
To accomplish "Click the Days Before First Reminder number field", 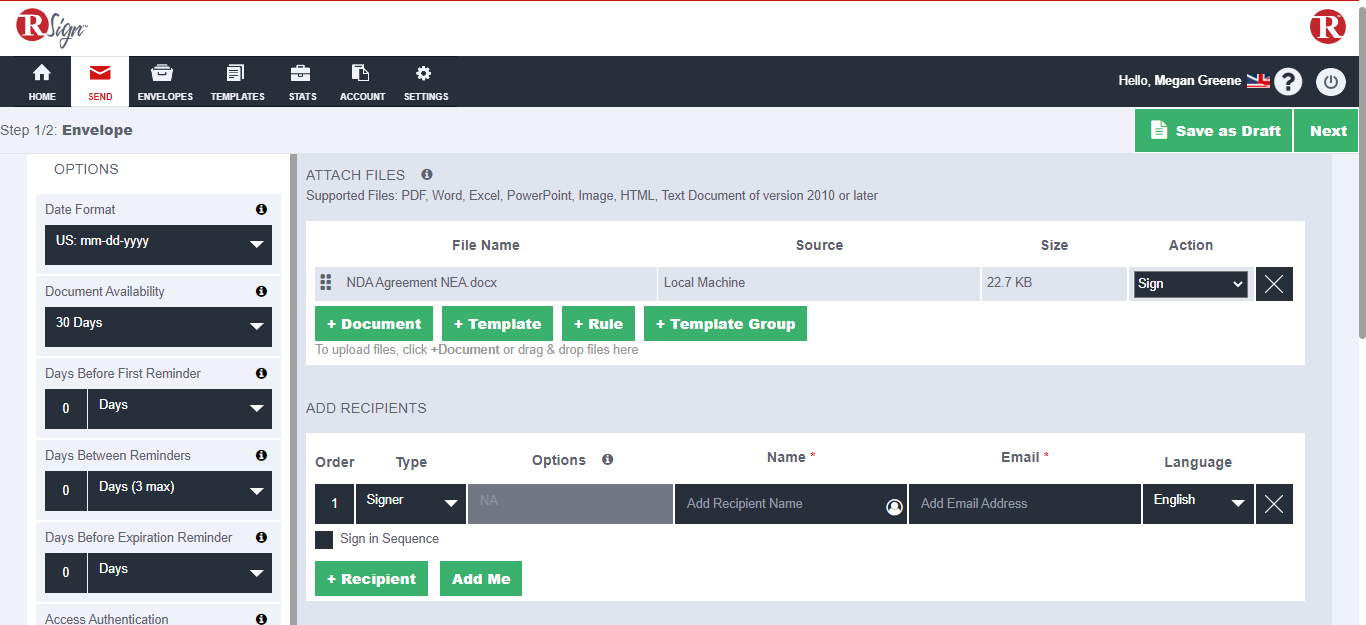I will pyautogui.click(x=66, y=408).
